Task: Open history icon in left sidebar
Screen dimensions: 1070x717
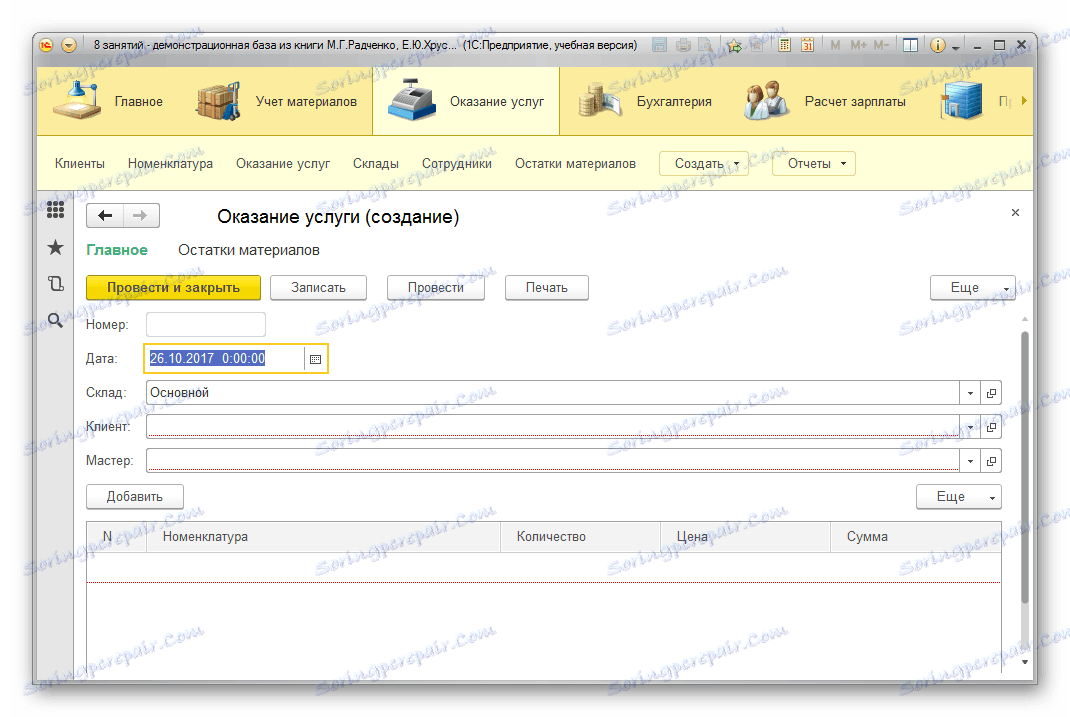Action: [55, 283]
